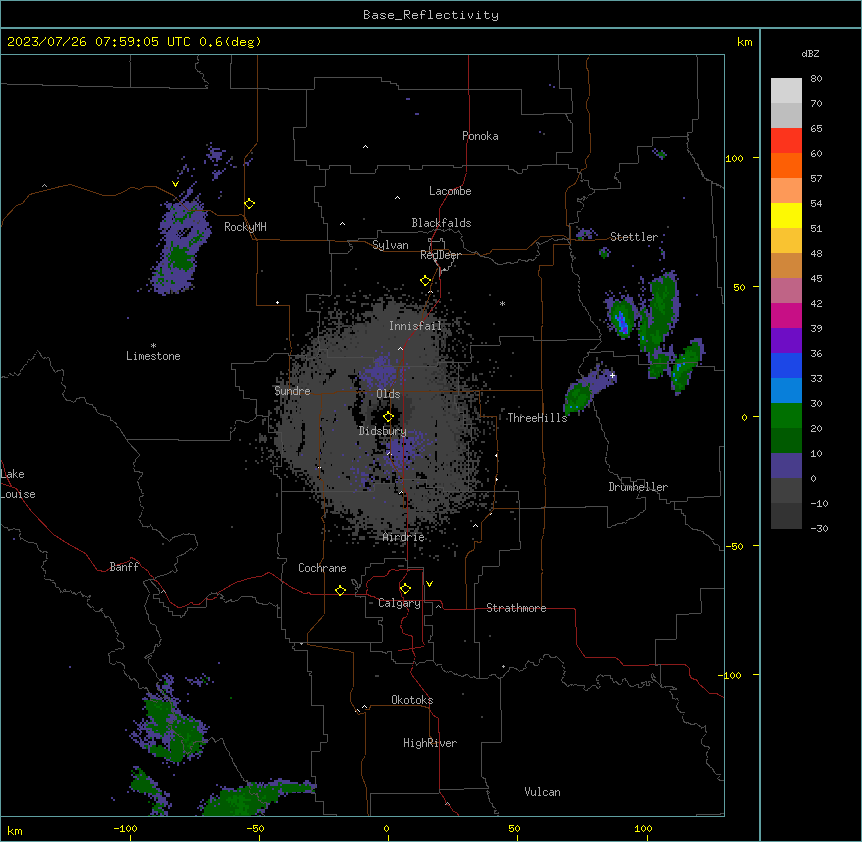Click the yellow marker south of RedDeer
Image resolution: width=862 pixels, height=842 pixels.
point(425,281)
